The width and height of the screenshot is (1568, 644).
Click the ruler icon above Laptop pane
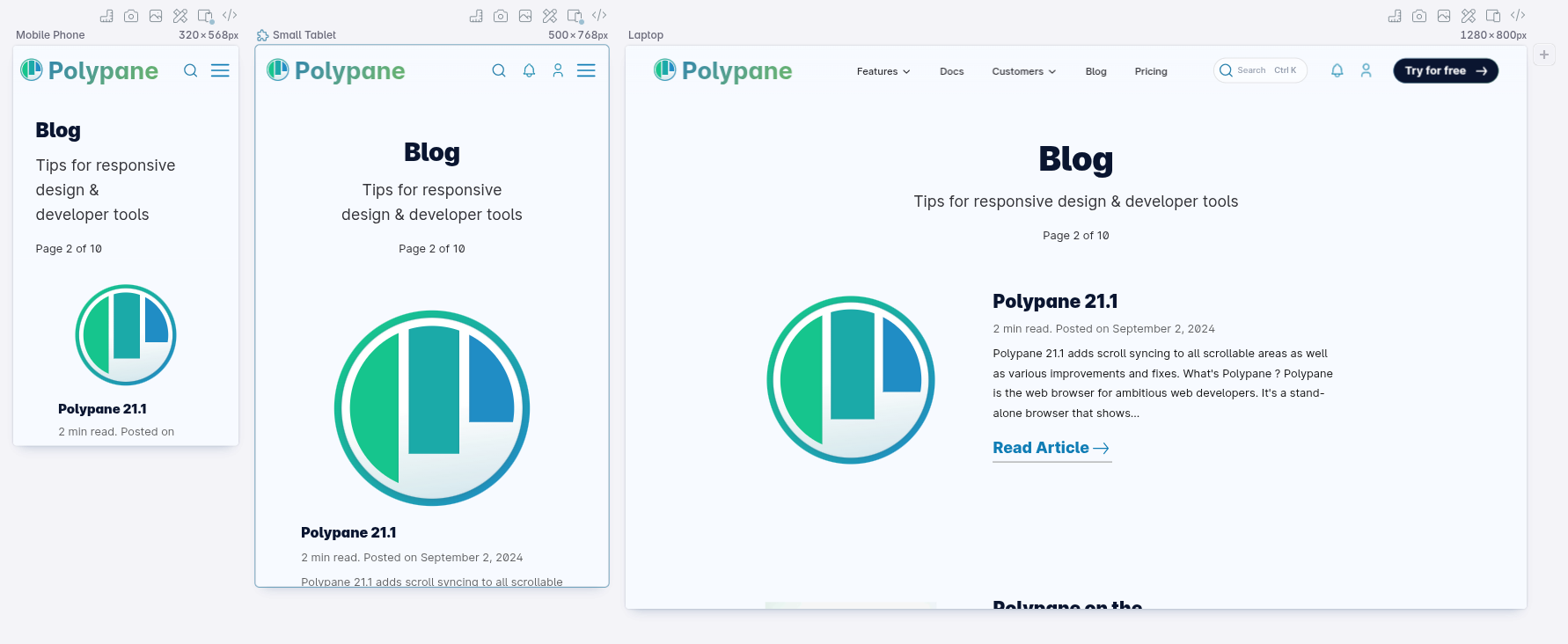(1395, 16)
